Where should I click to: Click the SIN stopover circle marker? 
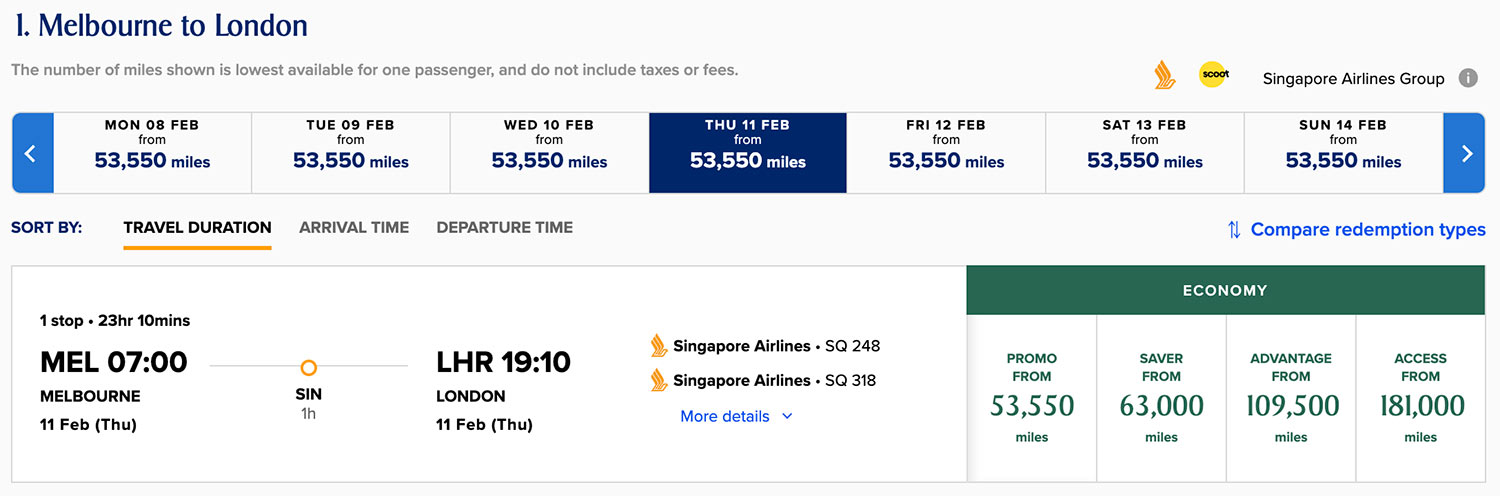point(309,367)
